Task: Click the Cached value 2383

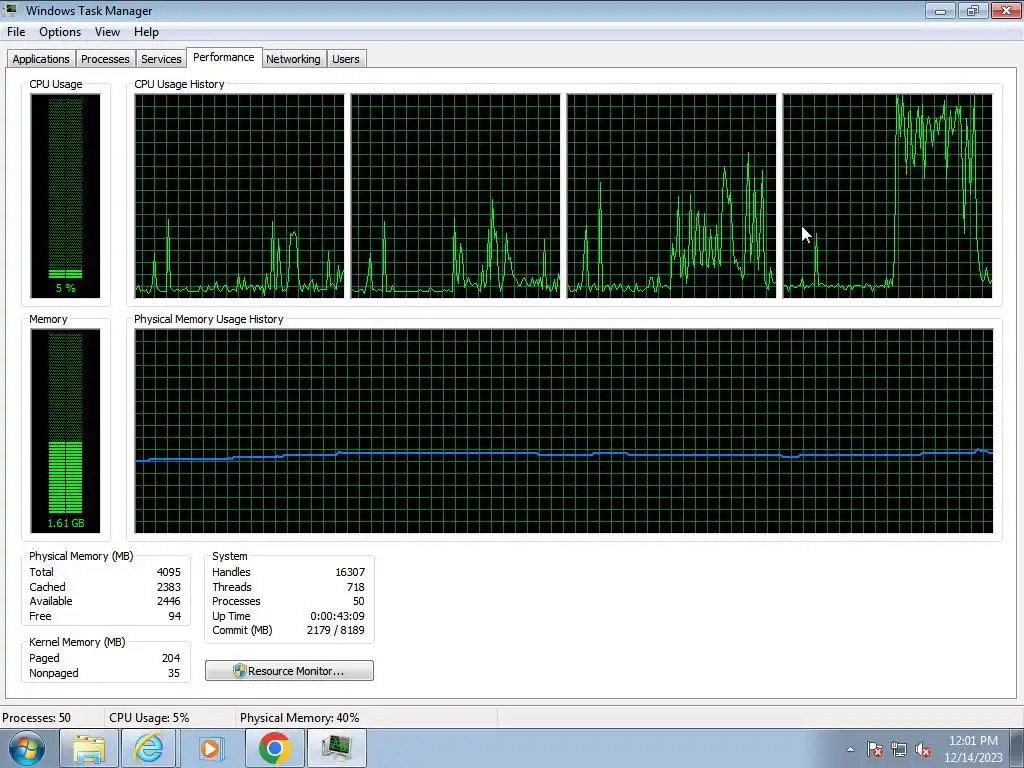Action: click(168, 587)
